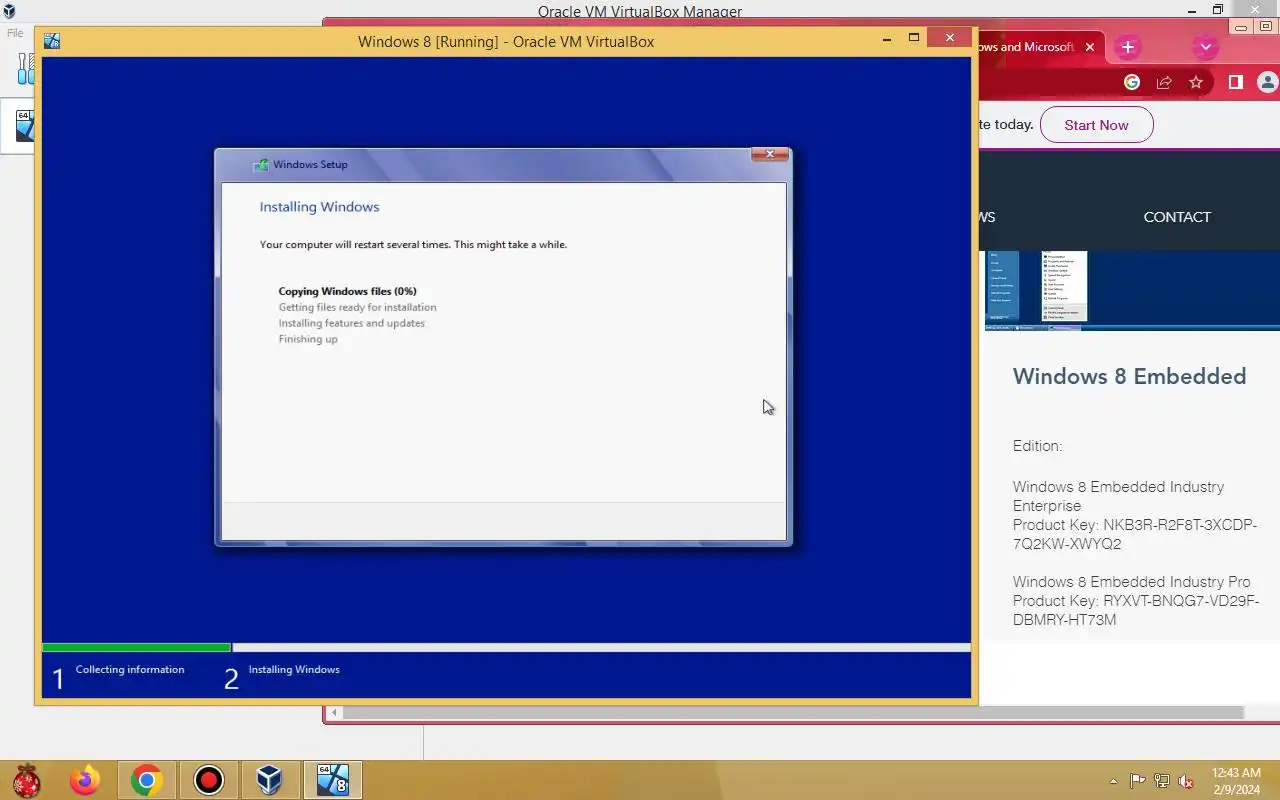Click the Google icon in Chrome address bar
Screen dimensions: 1280x800
pyautogui.click(x=1132, y=83)
